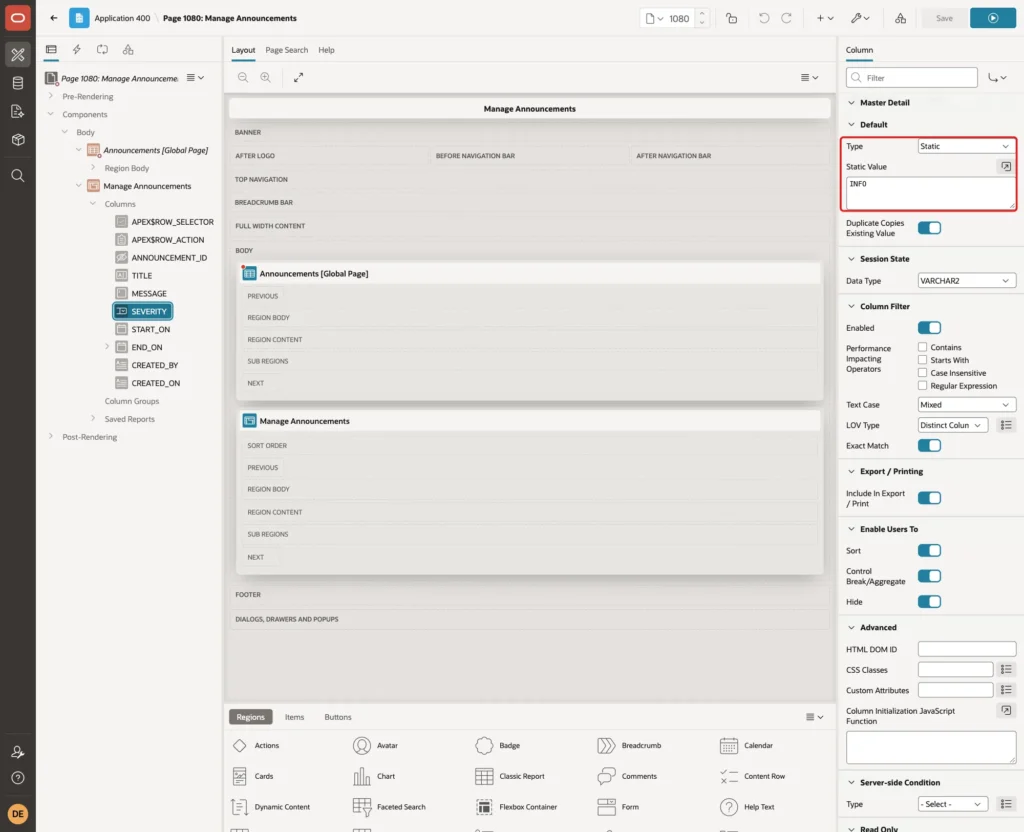Zoom out the layout view

coord(242,77)
